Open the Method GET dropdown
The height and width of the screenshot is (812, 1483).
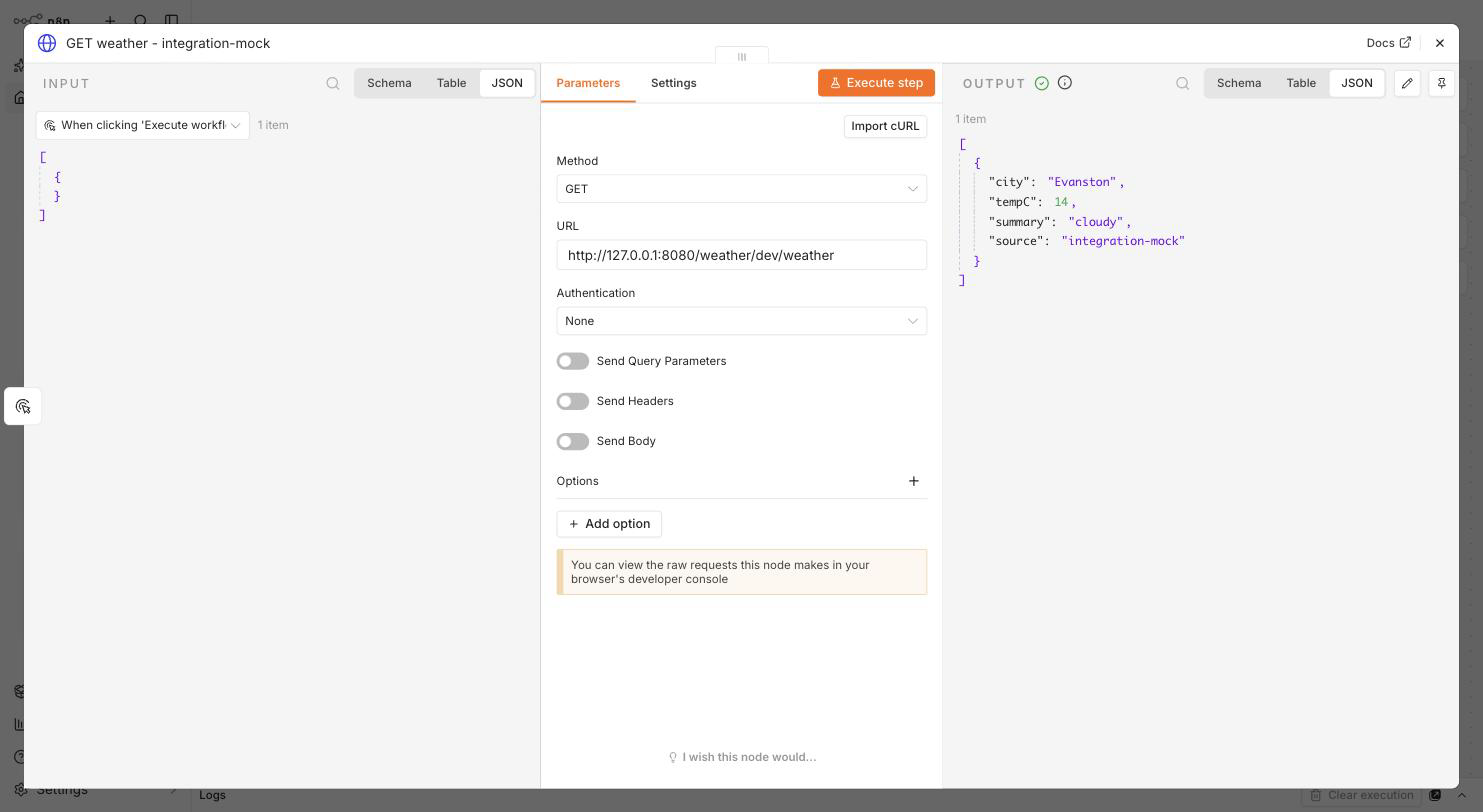click(x=742, y=189)
